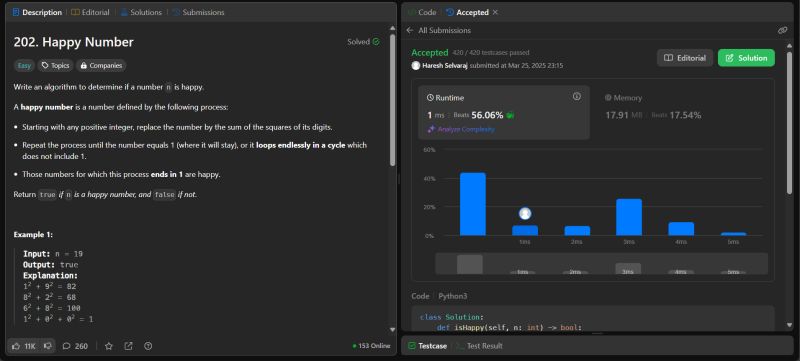Close the Accepted tab
800x361 pixels.
coord(495,12)
